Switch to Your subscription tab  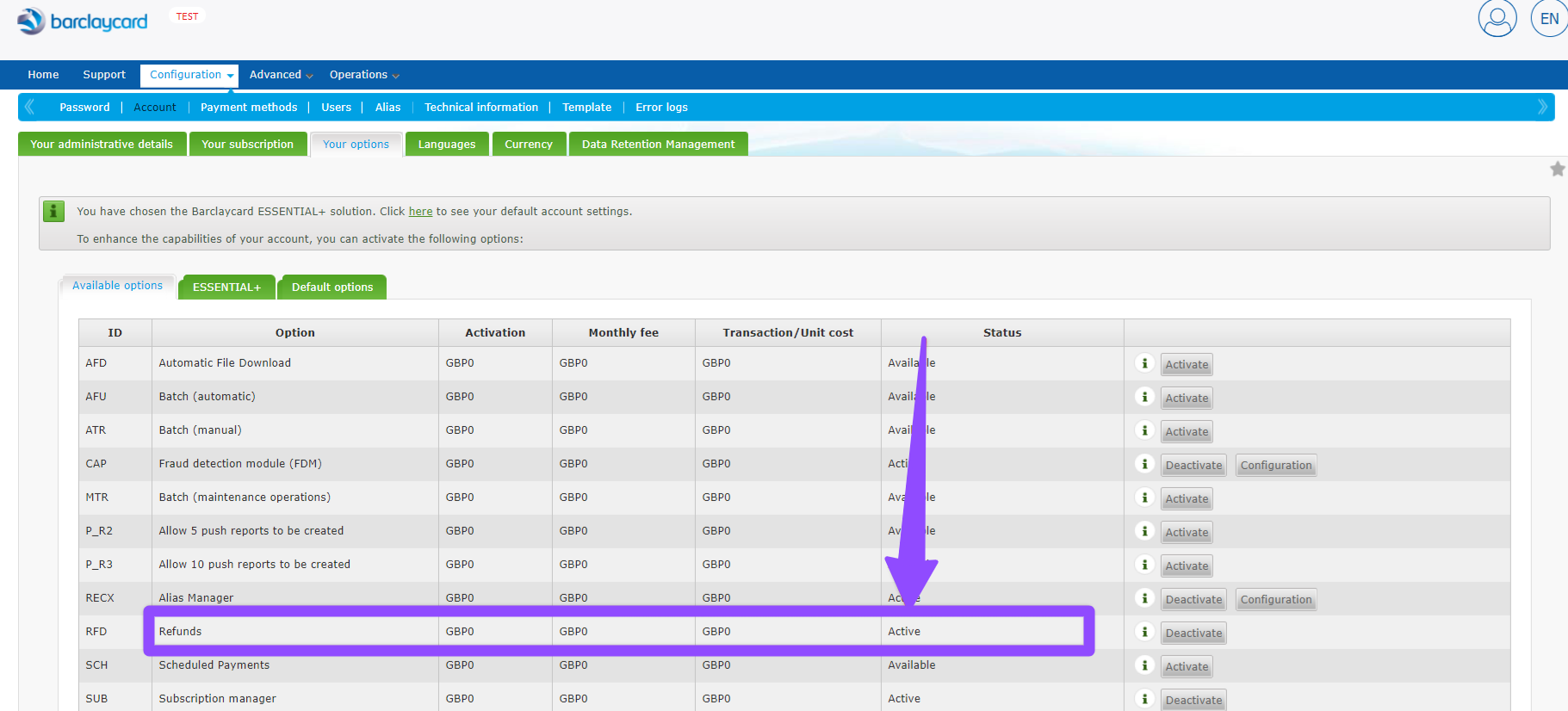pyautogui.click(x=248, y=144)
